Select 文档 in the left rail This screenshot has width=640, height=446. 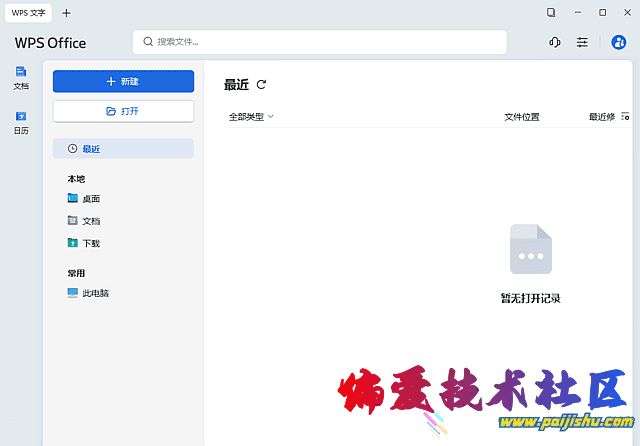point(21,78)
